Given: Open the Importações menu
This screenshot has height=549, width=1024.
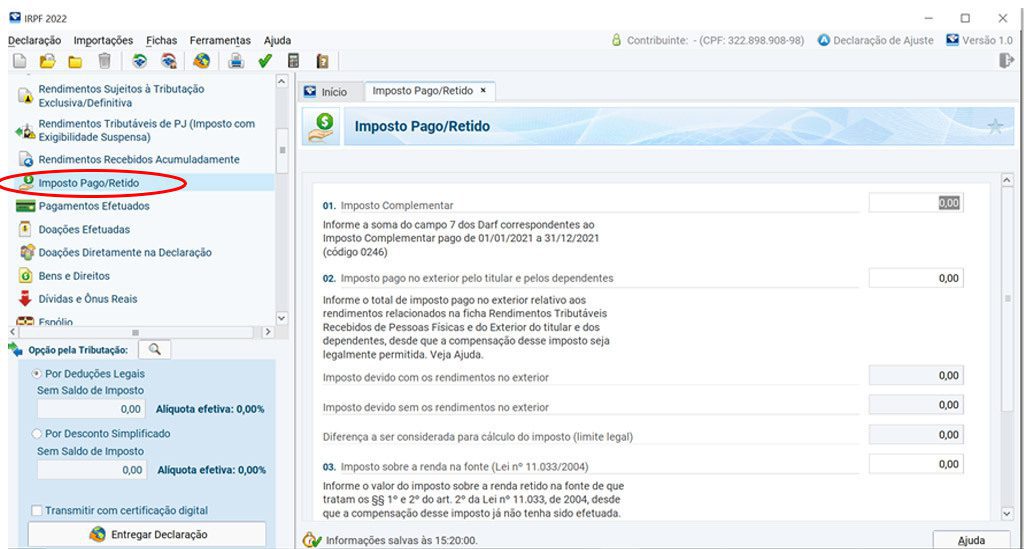Looking at the screenshot, I should pyautogui.click(x=103, y=40).
